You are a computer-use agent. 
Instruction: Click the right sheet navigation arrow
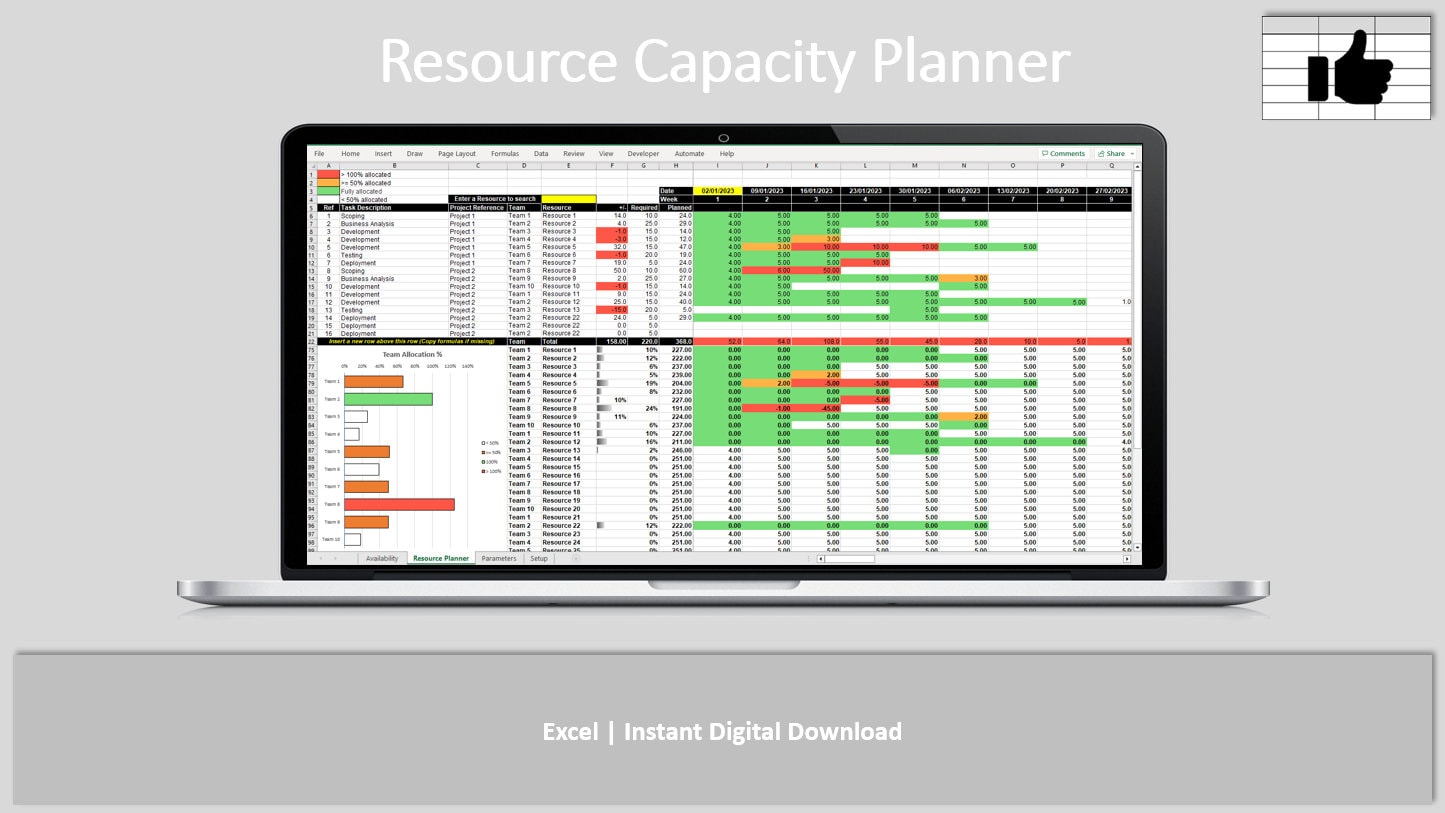pyautogui.click(x=334, y=558)
